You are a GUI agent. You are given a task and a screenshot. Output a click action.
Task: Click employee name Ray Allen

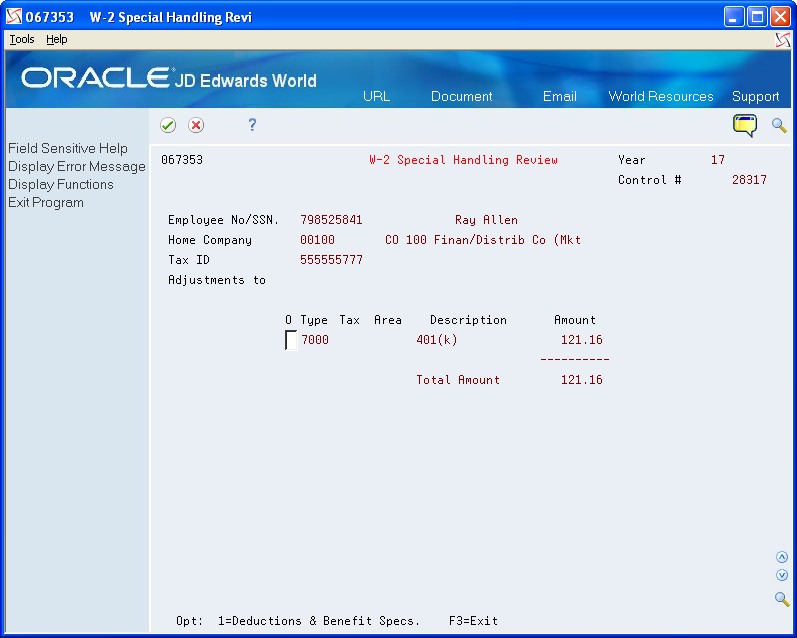pyautogui.click(x=486, y=220)
